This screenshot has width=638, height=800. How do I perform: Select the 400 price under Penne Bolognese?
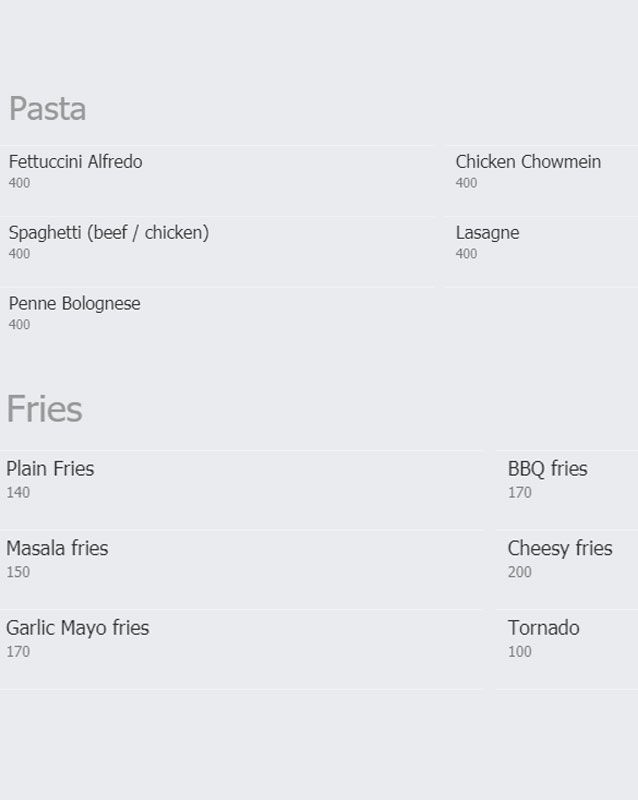coord(19,325)
